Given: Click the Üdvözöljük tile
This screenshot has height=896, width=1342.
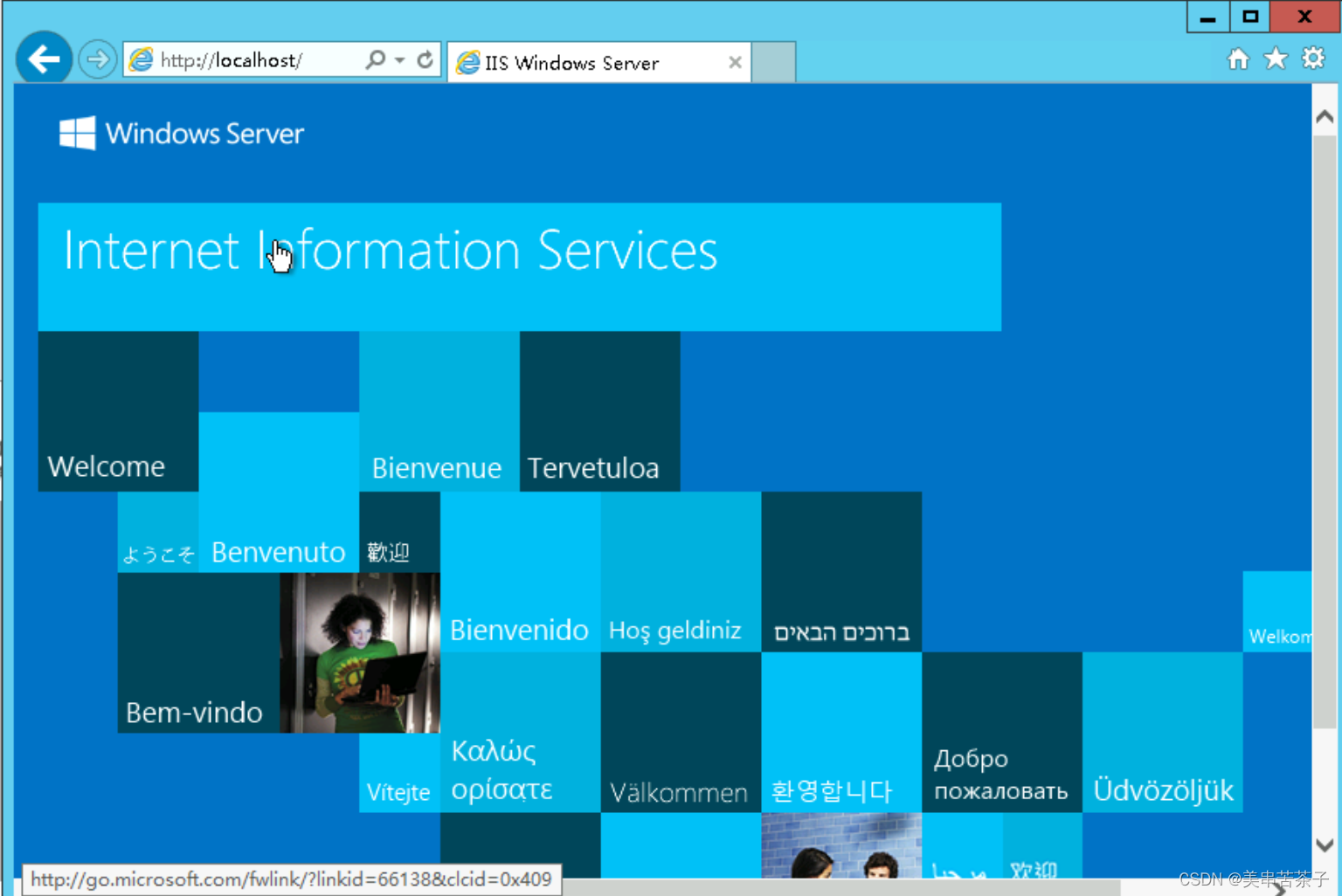Looking at the screenshot, I should [x=1163, y=733].
